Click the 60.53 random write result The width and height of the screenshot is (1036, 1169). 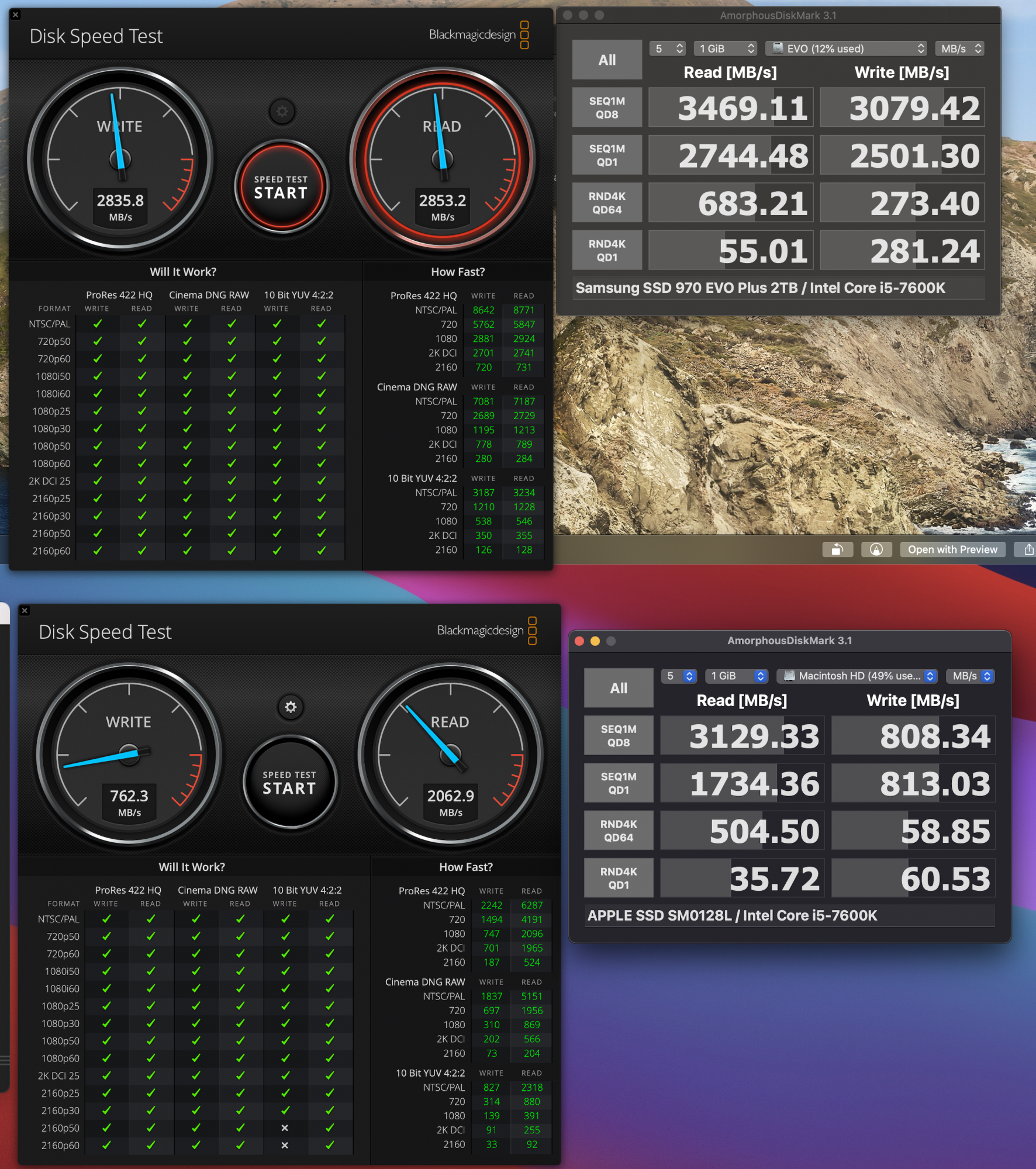point(913,878)
